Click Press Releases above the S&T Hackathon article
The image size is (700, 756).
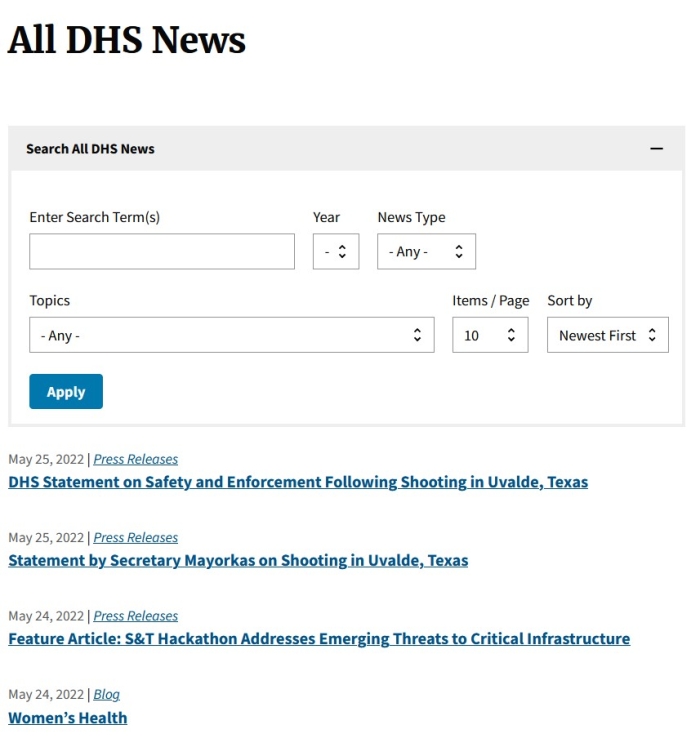[x=135, y=616]
